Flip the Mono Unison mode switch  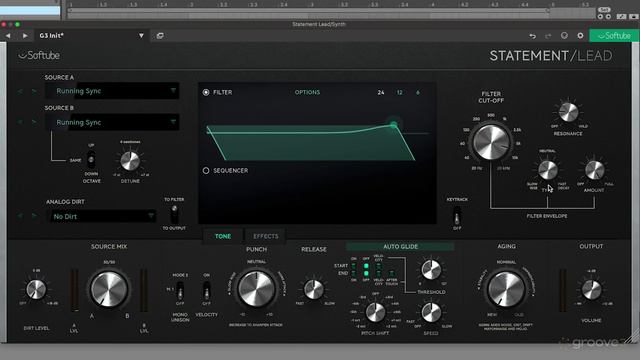tap(180, 290)
